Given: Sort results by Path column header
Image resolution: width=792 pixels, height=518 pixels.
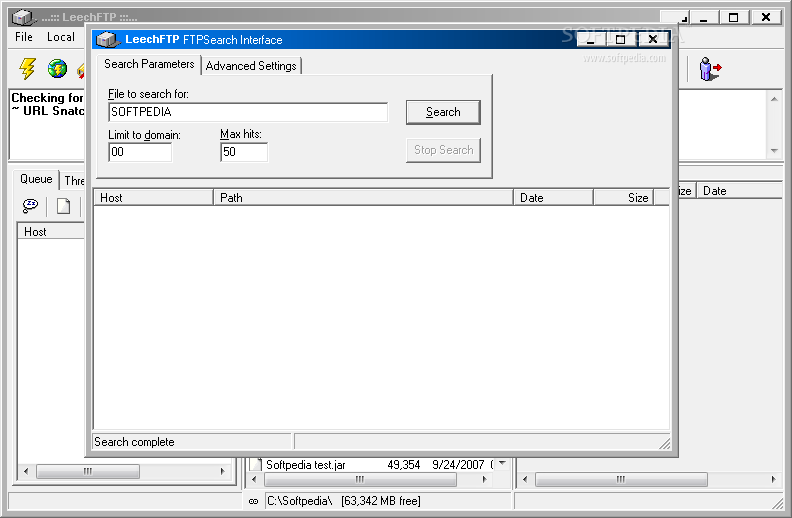Looking at the screenshot, I should [x=363, y=198].
